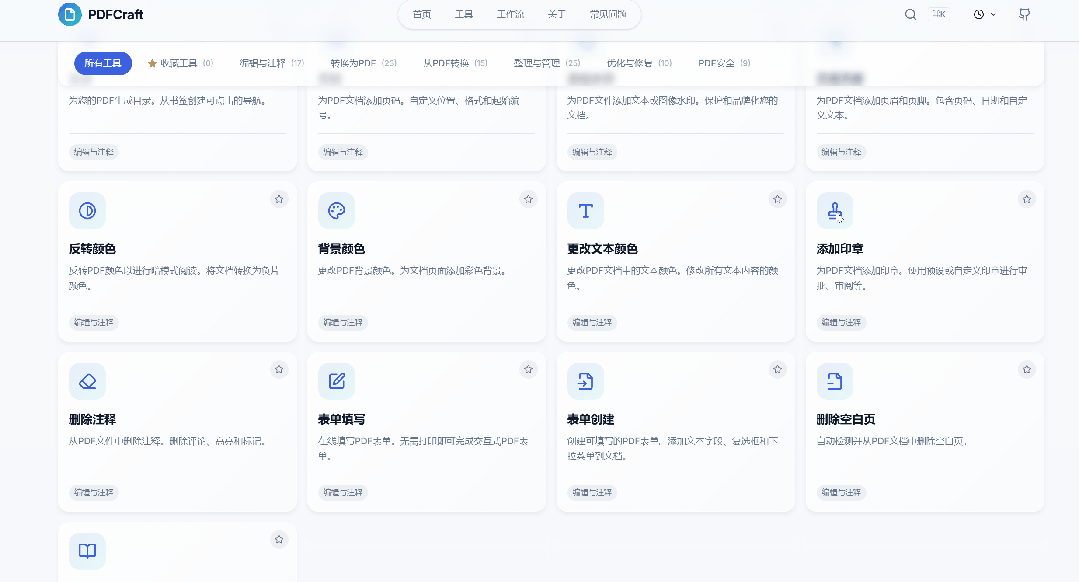Open the 添加印章 tool title
Viewport: 1079px width, 582px height.
tap(840, 249)
